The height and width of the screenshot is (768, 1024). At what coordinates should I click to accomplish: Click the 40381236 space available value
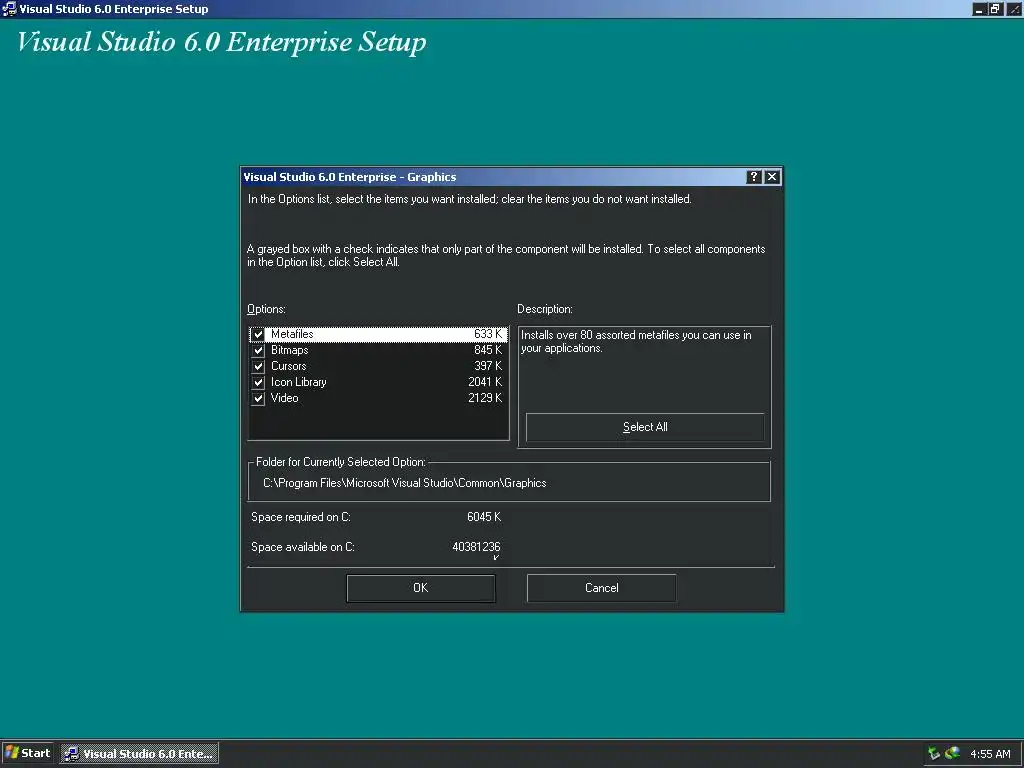point(476,547)
